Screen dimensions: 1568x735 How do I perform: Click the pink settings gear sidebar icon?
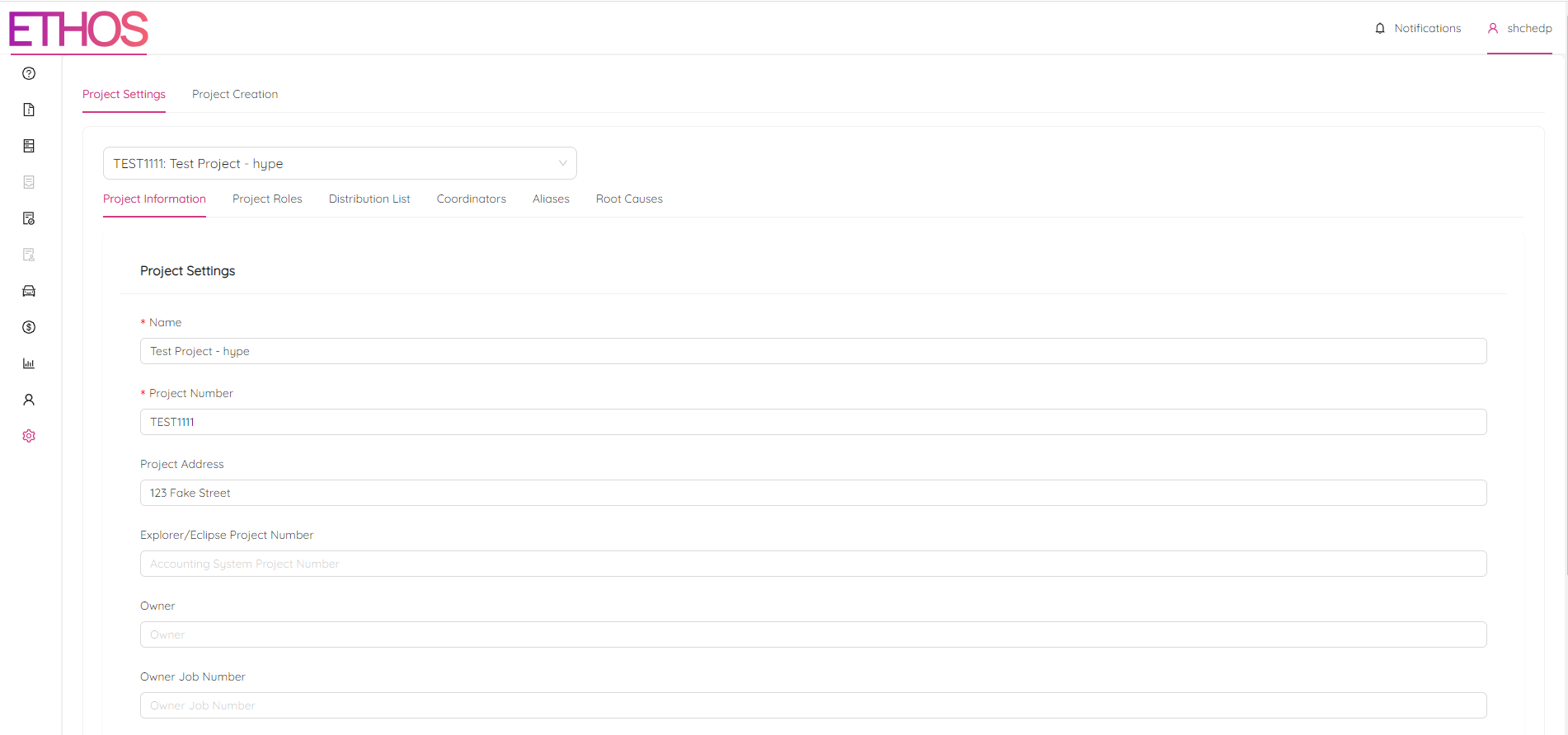pyautogui.click(x=29, y=436)
